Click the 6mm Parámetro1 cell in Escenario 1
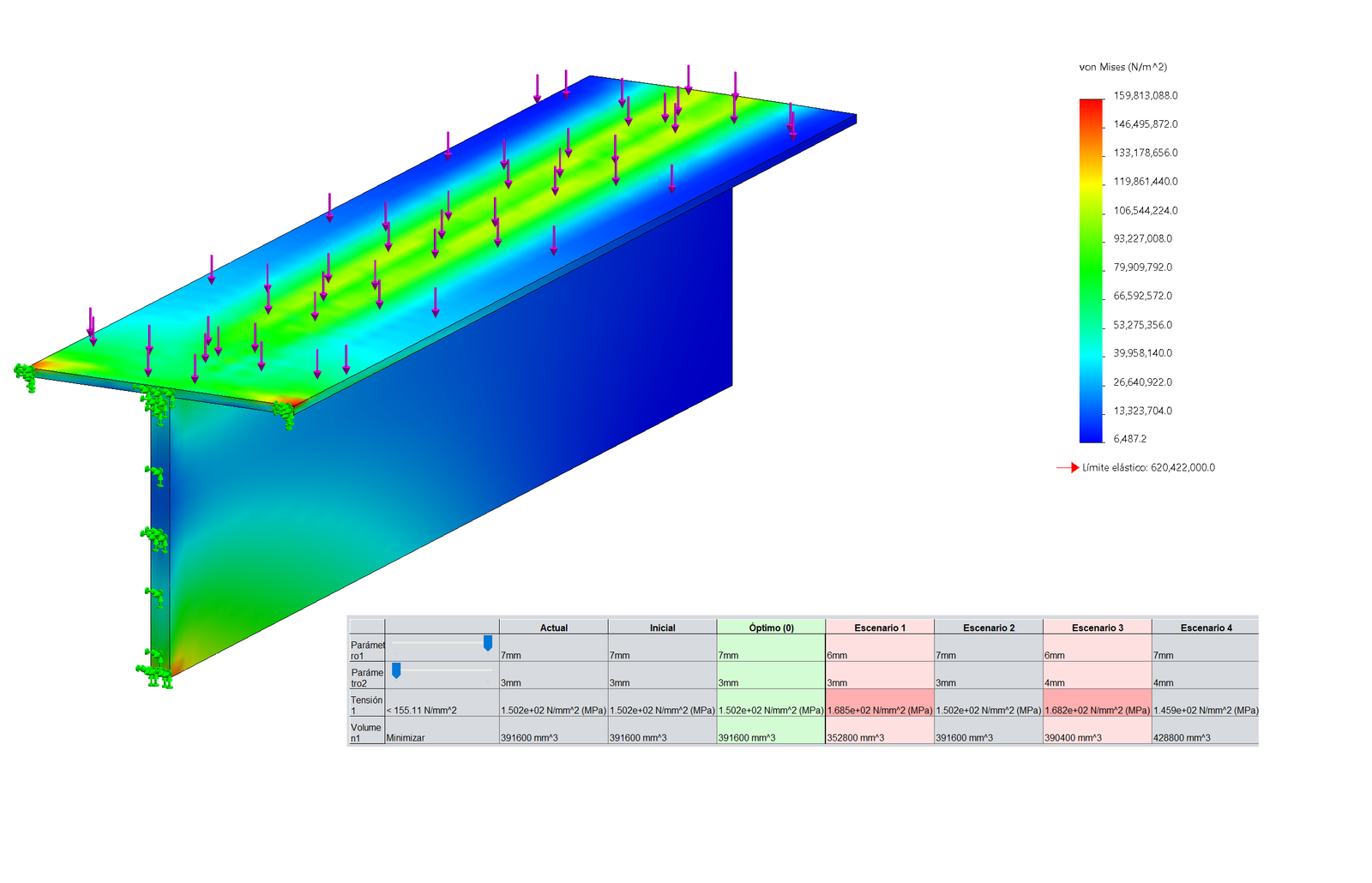The height and width of the screenshot is (883, 1372). 880,648
